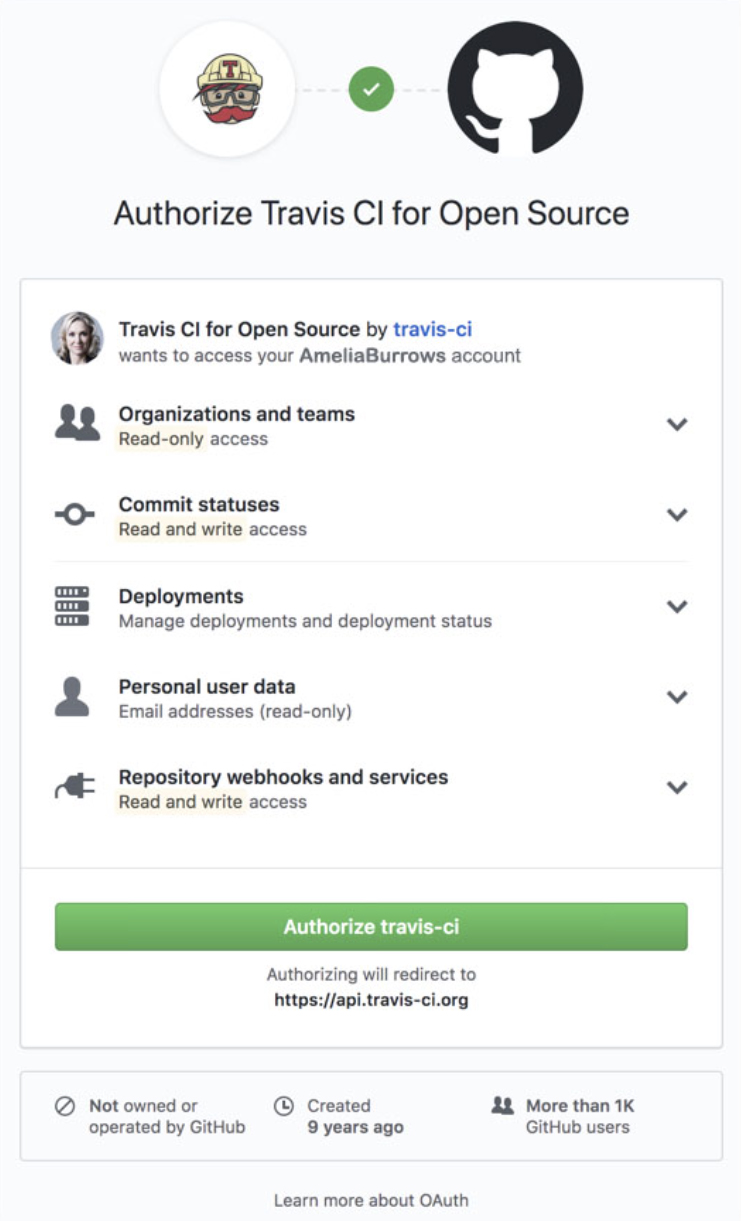
Task: Open the Learn more about OAuth link
Action: tap(371, 1200)
